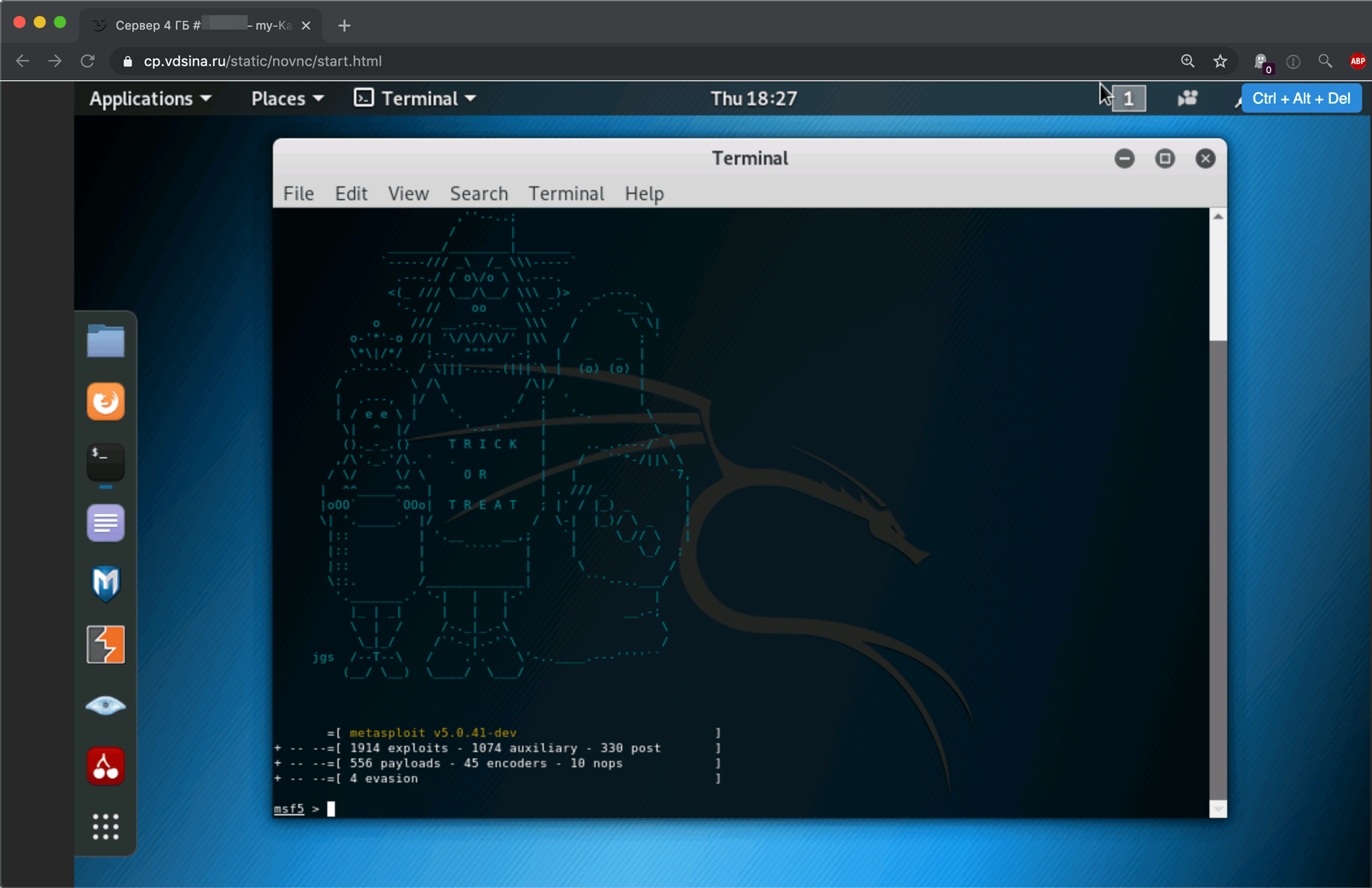Open the Terminal app menu in top panel

coord(415,98)
